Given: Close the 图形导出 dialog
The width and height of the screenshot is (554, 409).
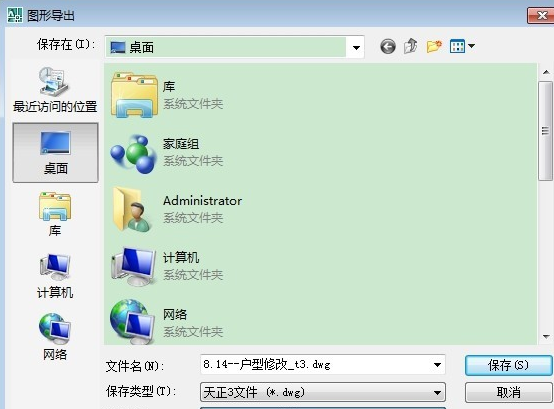Looking at the screenshot, I should pos(541,16).
